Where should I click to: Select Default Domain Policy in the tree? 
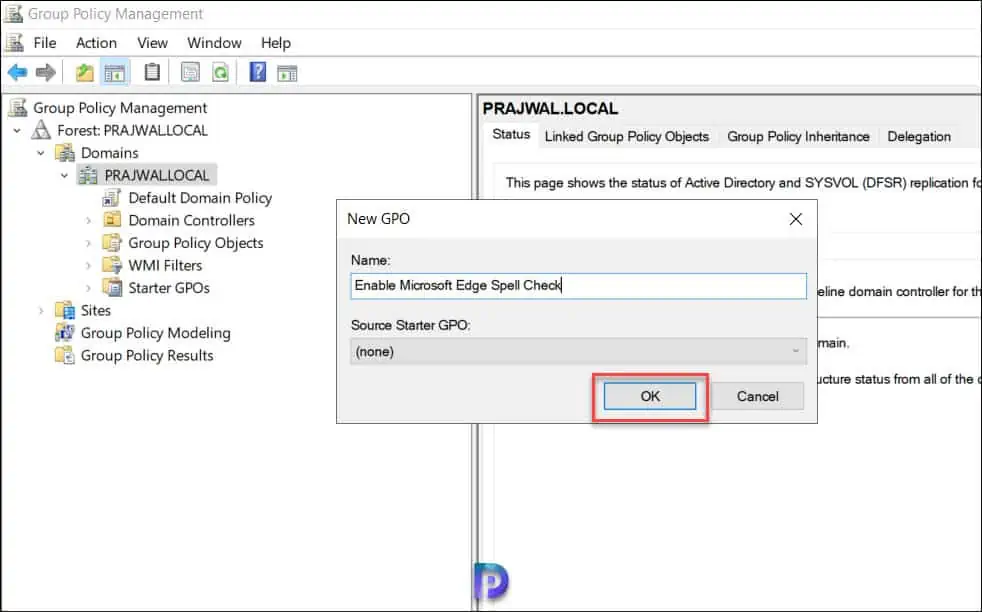200,198
